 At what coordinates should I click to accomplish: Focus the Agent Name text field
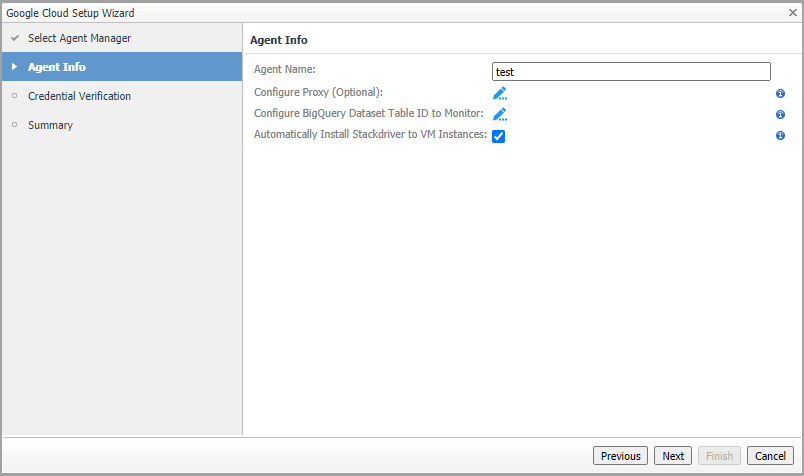coord(631,72)
